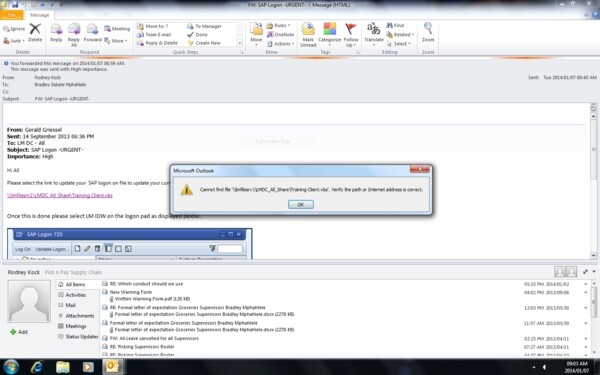Choose Create New quick step
This screenshot has width=600, height=375.
coord(204,43)
